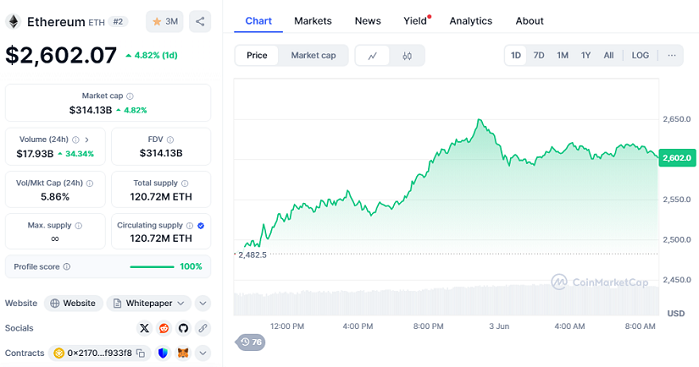Click the #2 rank badge
Screen dimensions: 699x367
118,21
